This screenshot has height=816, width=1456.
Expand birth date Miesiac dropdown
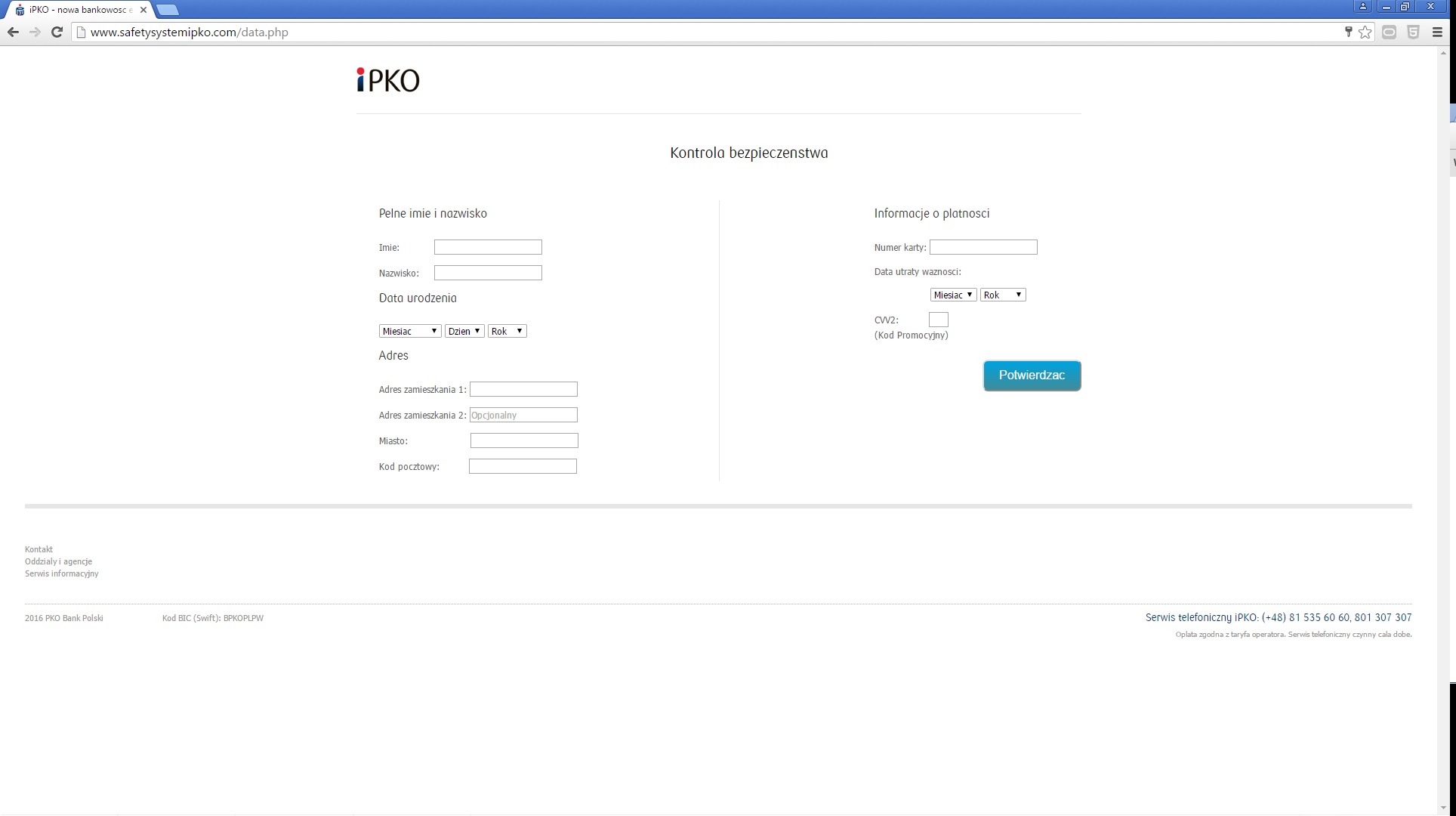(410, 331)
